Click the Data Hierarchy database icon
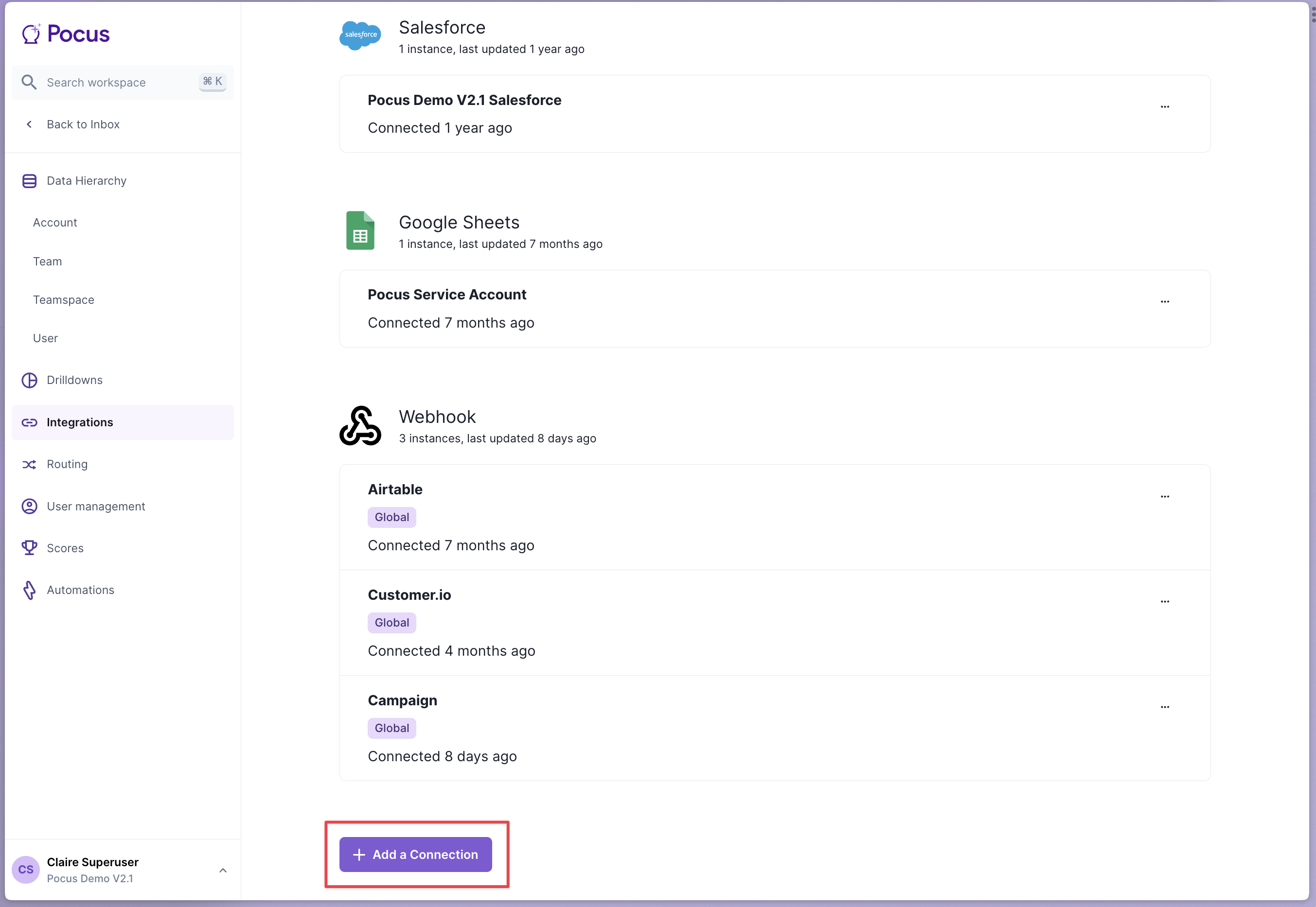Image resolution: width=1316 pixels, height=907 pixels. click(30, 181)
